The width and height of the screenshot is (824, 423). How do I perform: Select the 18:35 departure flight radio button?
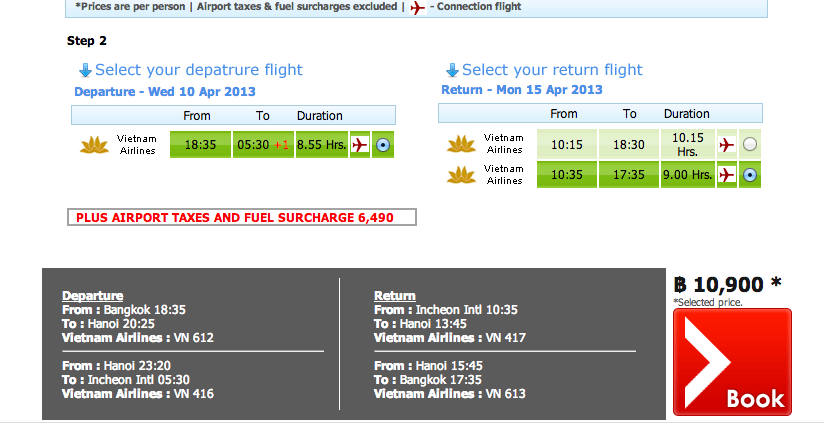pos(383,145)
